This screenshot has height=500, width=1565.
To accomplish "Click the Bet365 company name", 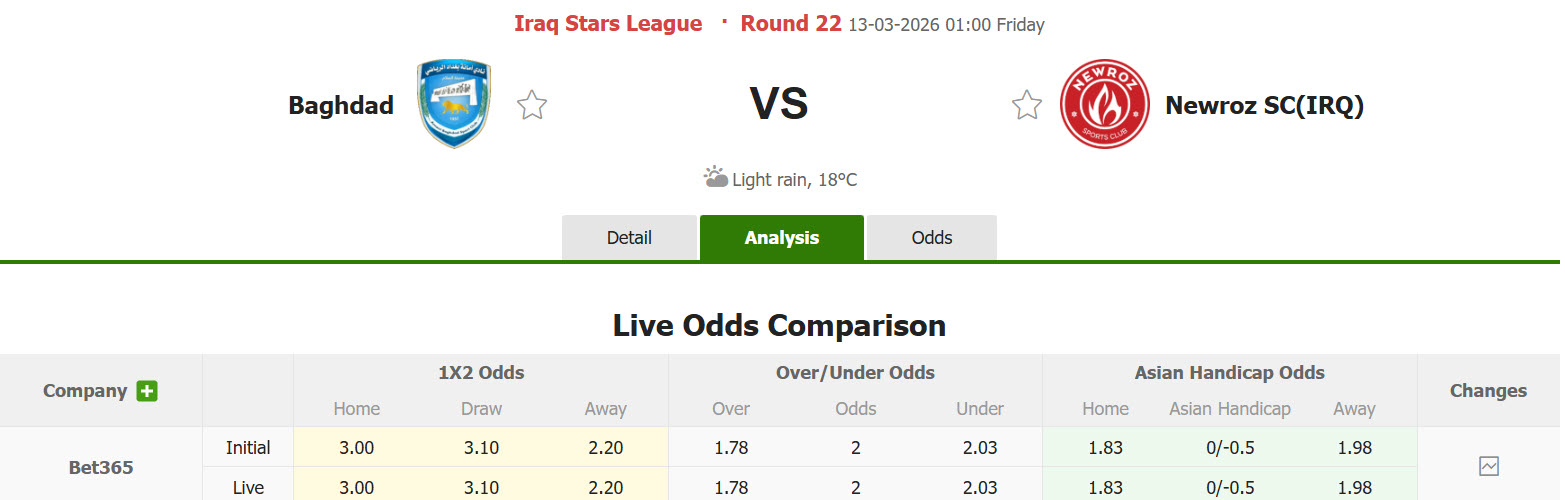I will coord(101,467).
